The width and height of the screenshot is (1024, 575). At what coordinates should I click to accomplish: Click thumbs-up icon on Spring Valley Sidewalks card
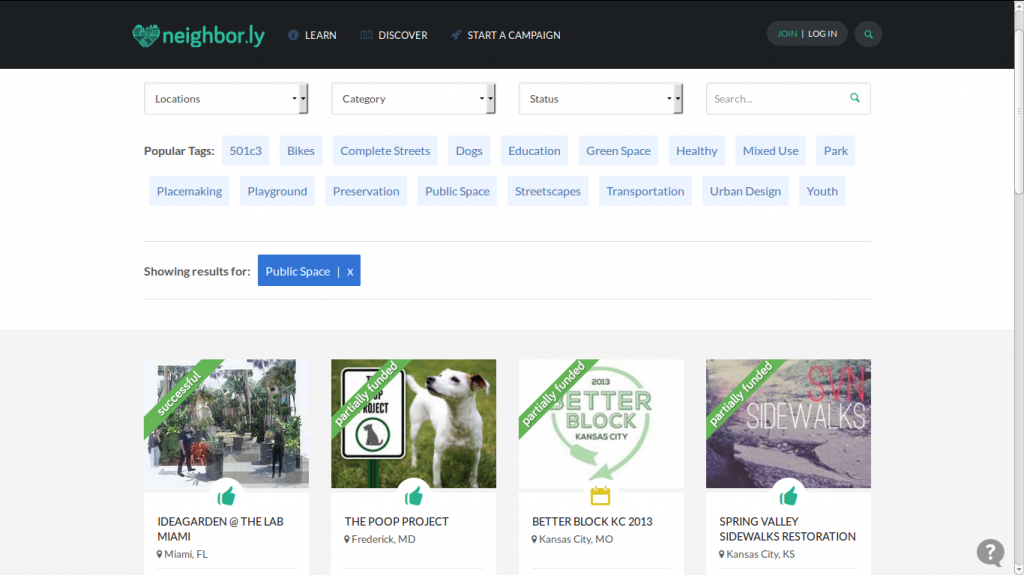(x=788, y=497)
